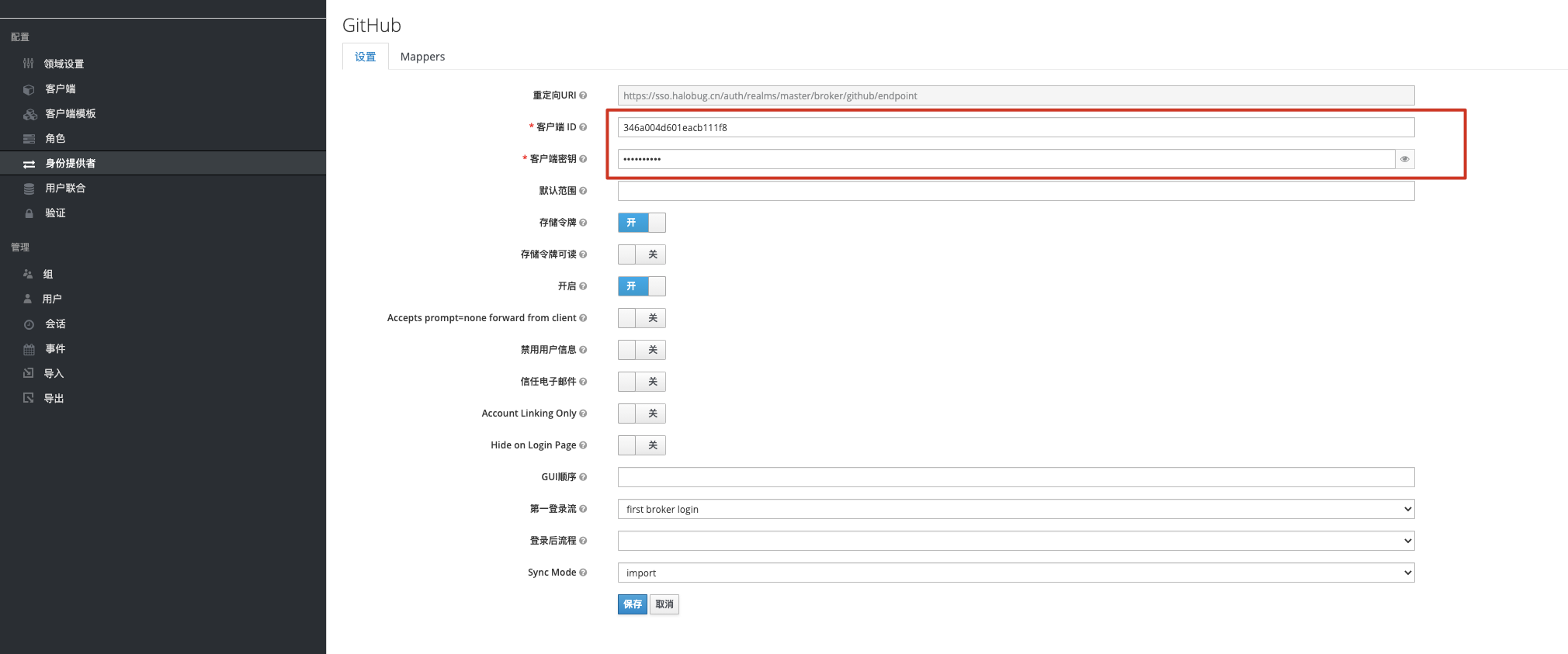Toggle the 信任电子邮件 switch

(x=642, y=382)
